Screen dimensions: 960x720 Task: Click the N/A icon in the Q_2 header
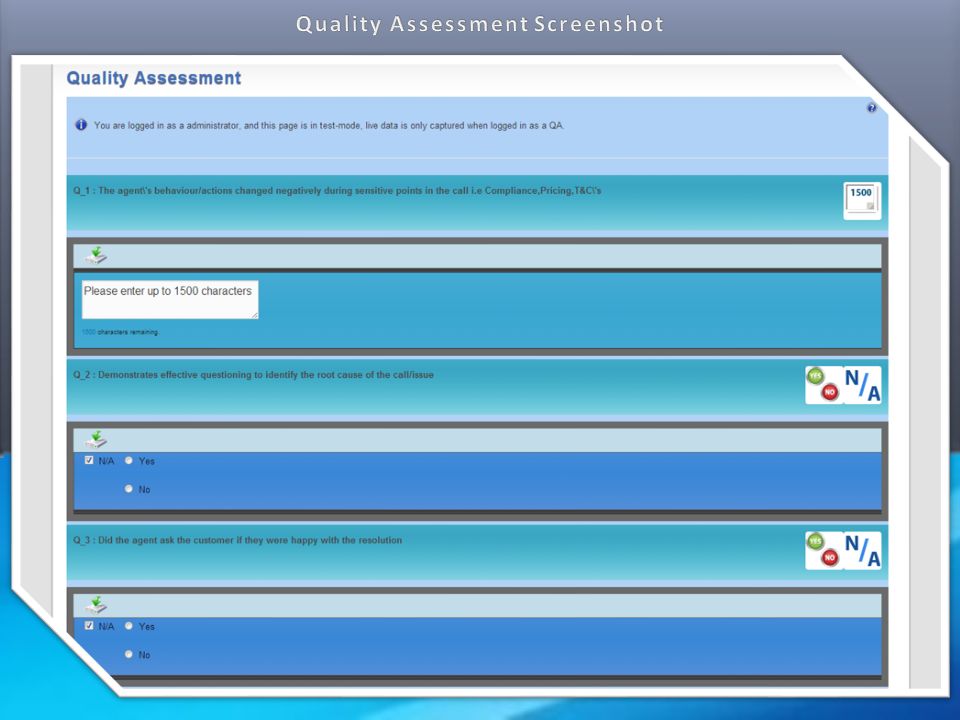click(x=863, y=384)
